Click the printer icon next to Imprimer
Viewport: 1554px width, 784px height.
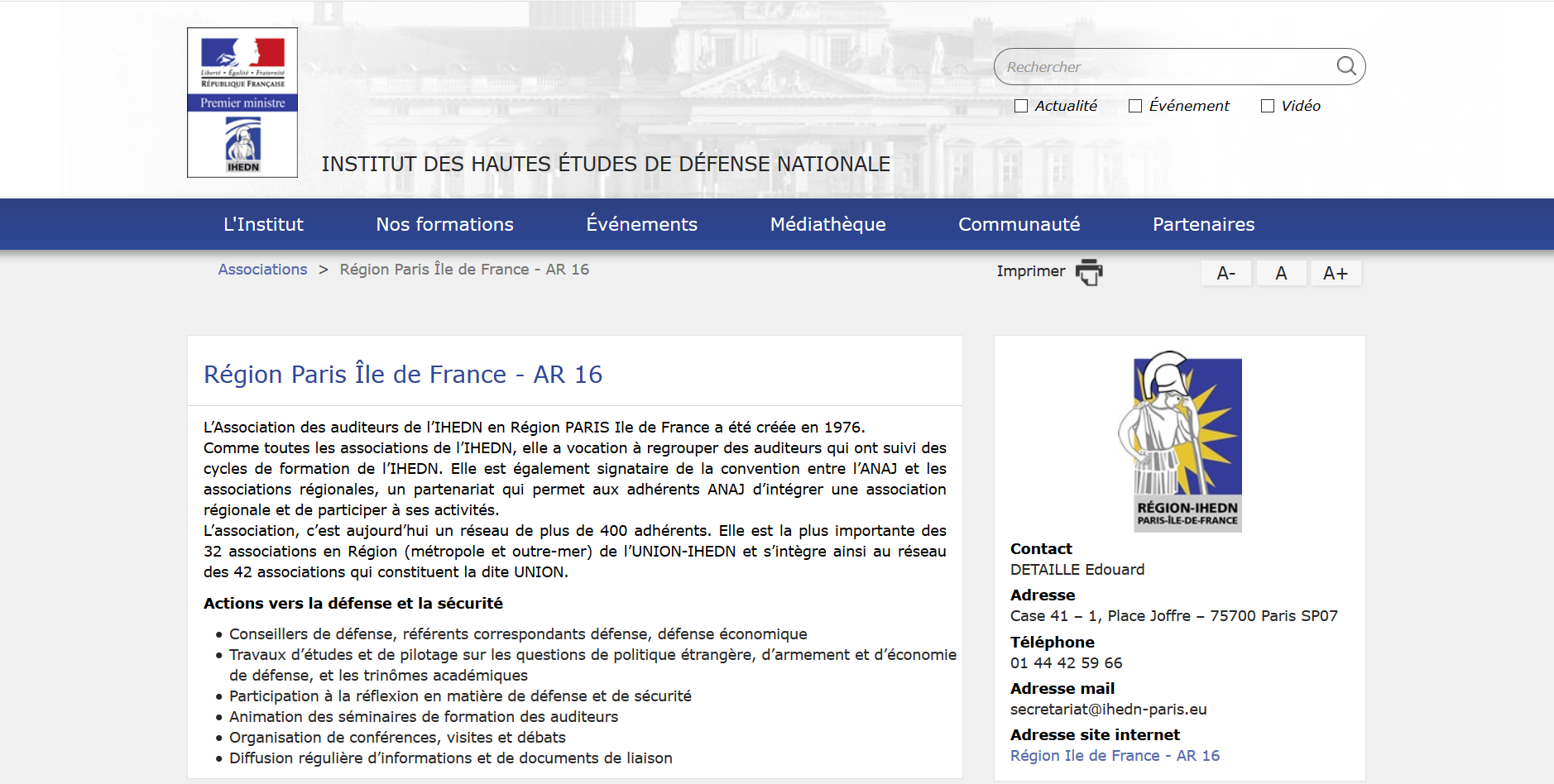1088,272
